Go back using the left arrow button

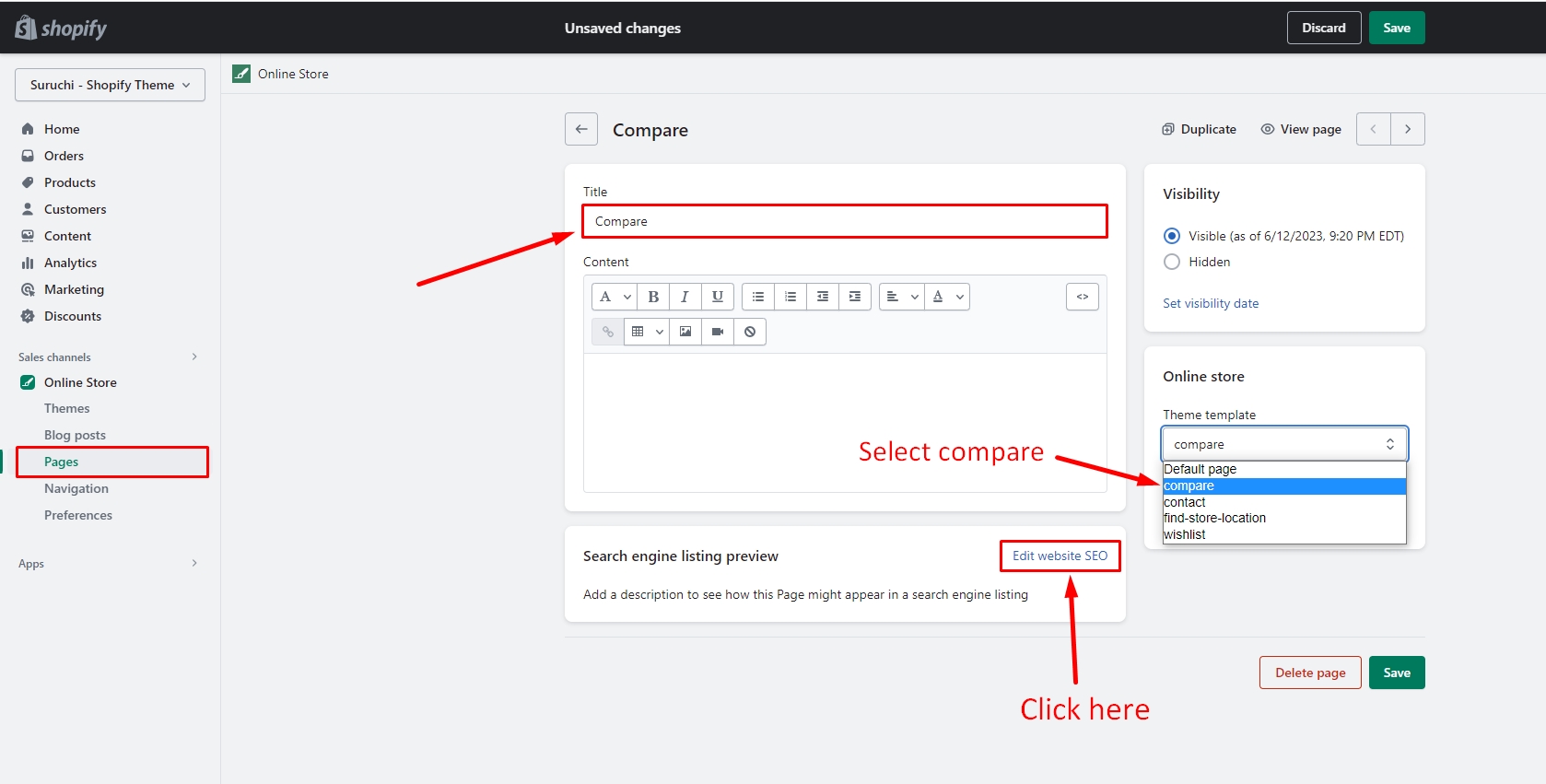[x=581, y=130]
